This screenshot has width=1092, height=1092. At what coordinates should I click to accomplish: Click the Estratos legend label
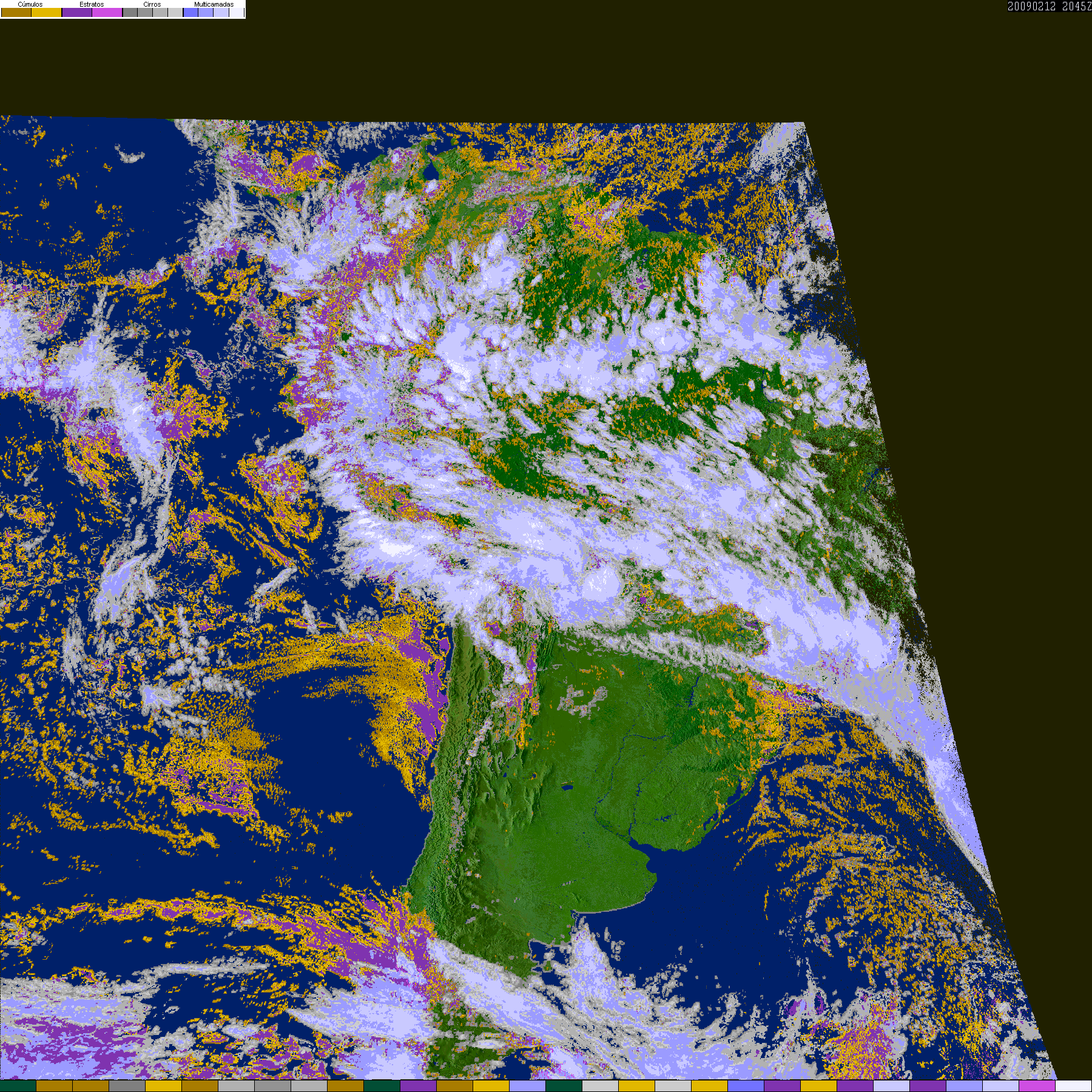pos(92,4)
